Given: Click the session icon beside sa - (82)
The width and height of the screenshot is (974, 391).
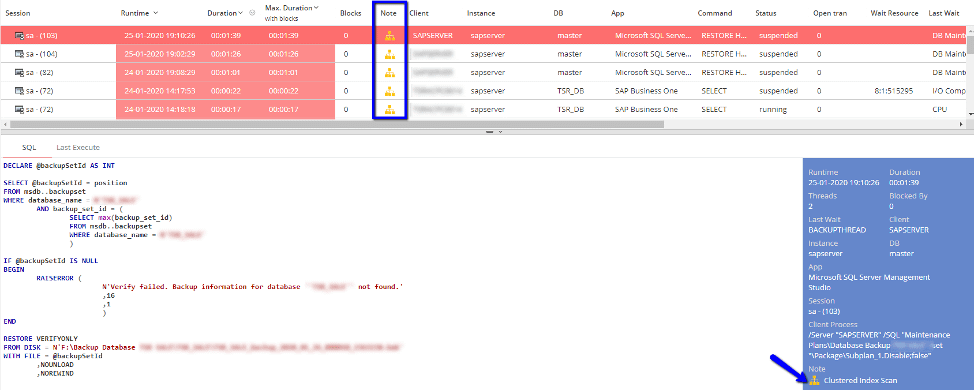Looking at the screenshot, I should pos(19,73).
